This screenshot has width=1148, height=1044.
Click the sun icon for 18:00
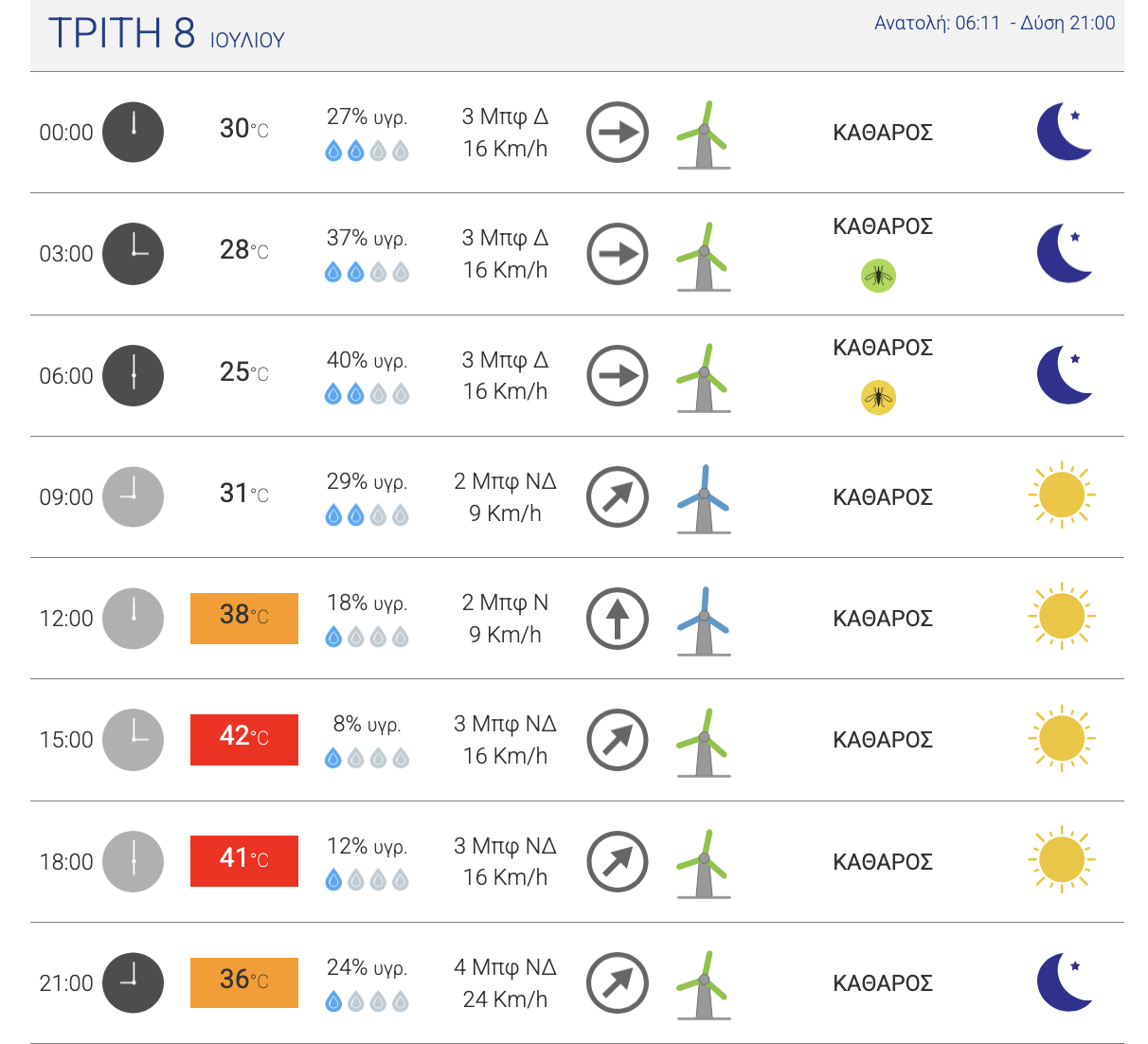(1061, 860)
